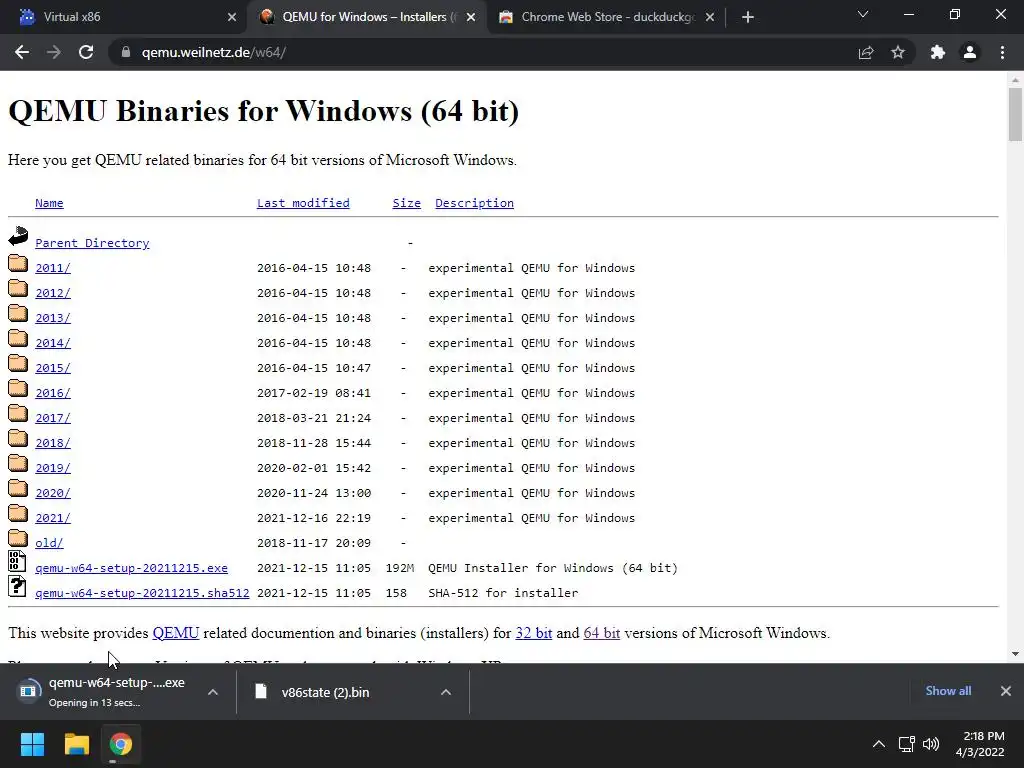Open a new tab with plus button
The image size is (1024, 768).
point(748,17)
